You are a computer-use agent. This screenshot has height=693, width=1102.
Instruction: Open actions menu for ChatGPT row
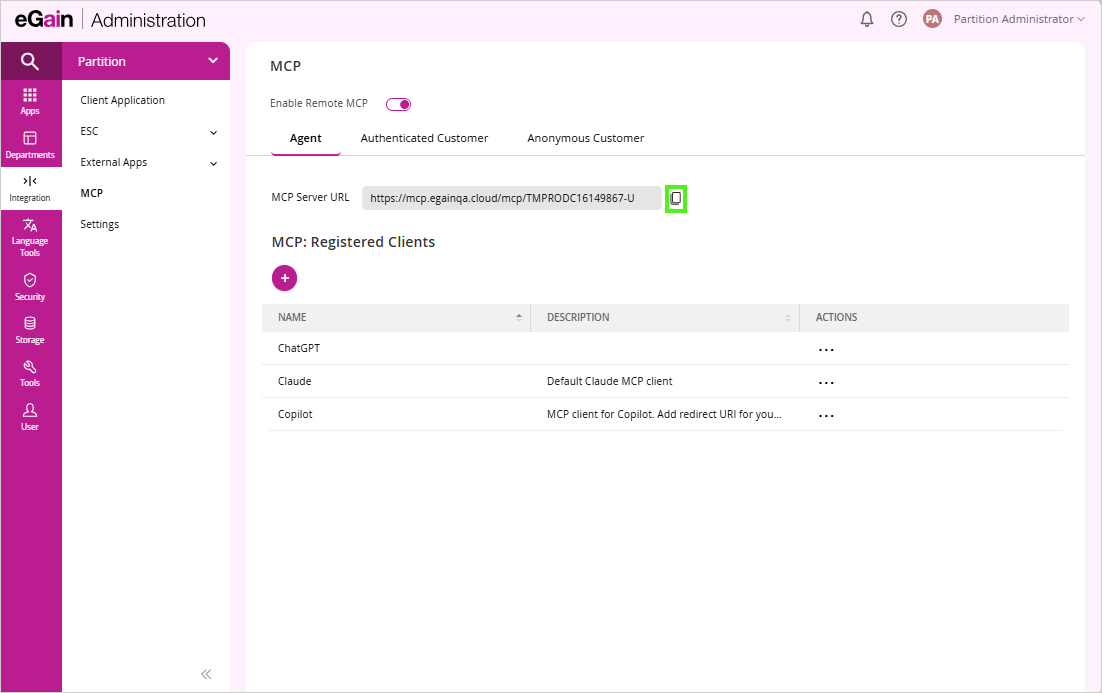(x=826, y=349)
